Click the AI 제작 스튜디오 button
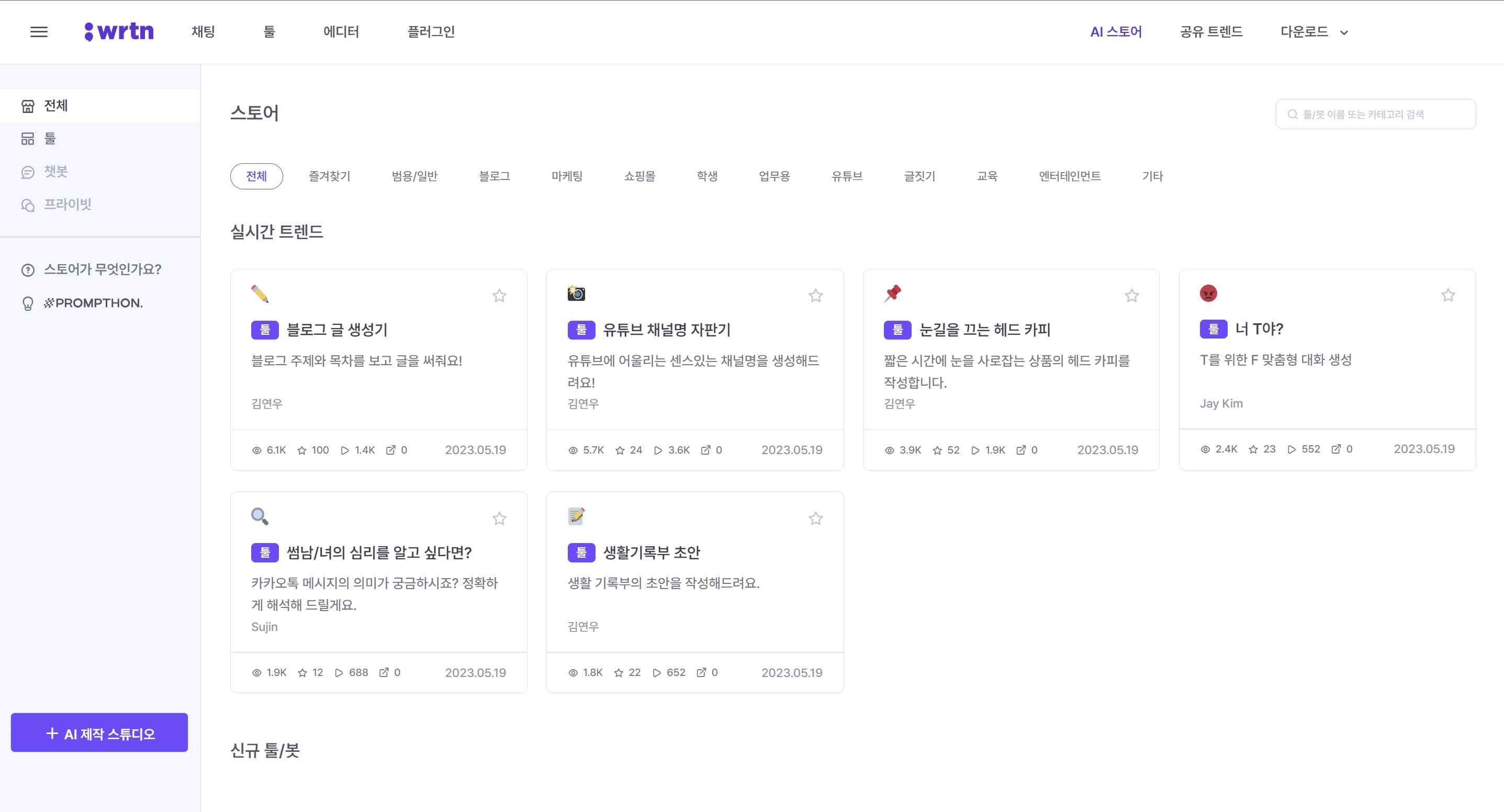The width and height of the screenshot is (1504, 812). click(x=99, y=732)
